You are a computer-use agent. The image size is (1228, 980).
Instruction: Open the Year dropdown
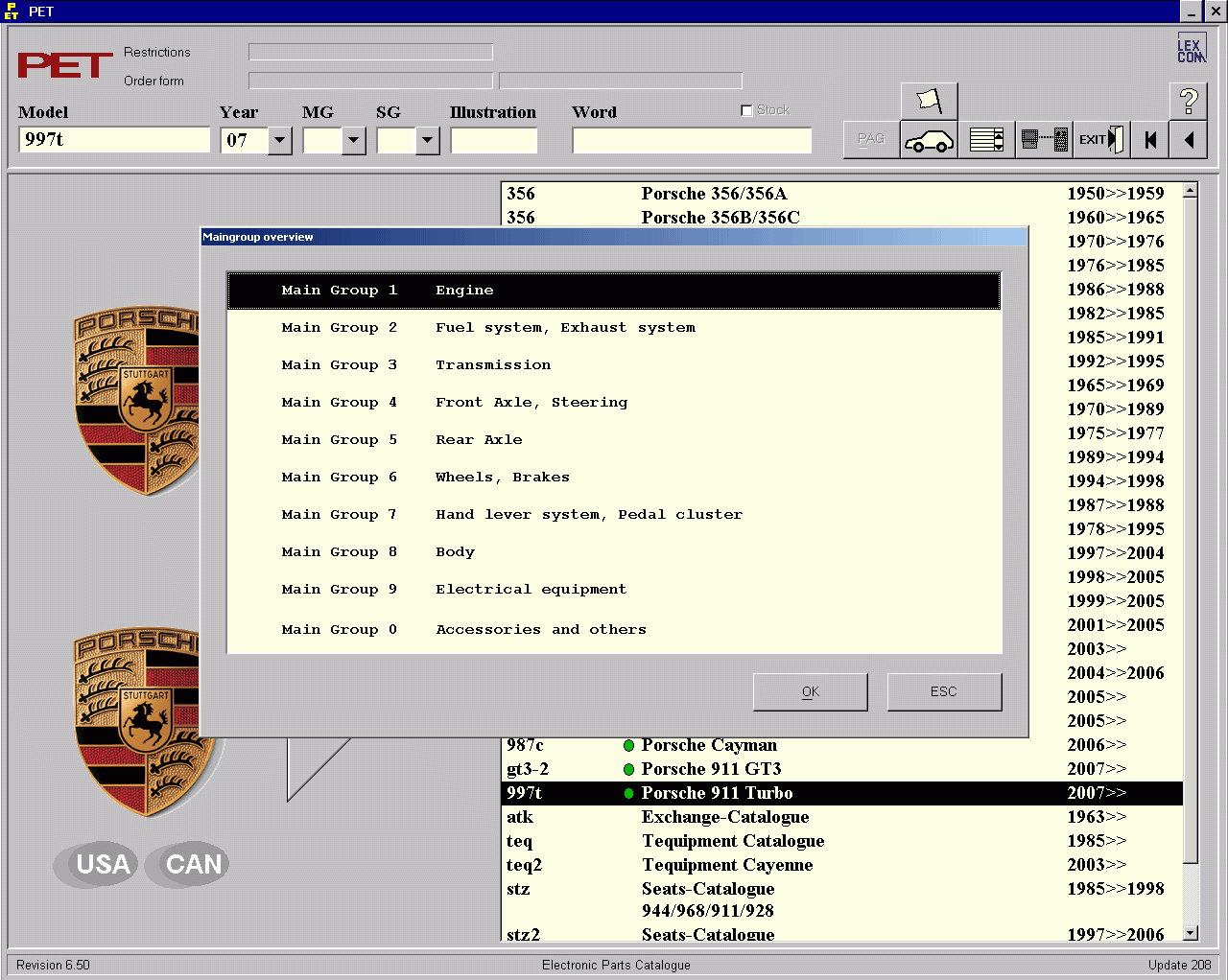coord(280,140)
